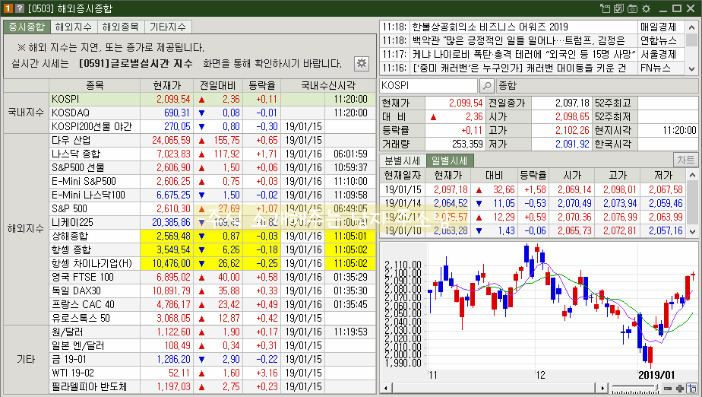Screen dimensions: 702x397
Task: Click the orange number 1 icon in title bar
Action: click(x=8, y=9)
